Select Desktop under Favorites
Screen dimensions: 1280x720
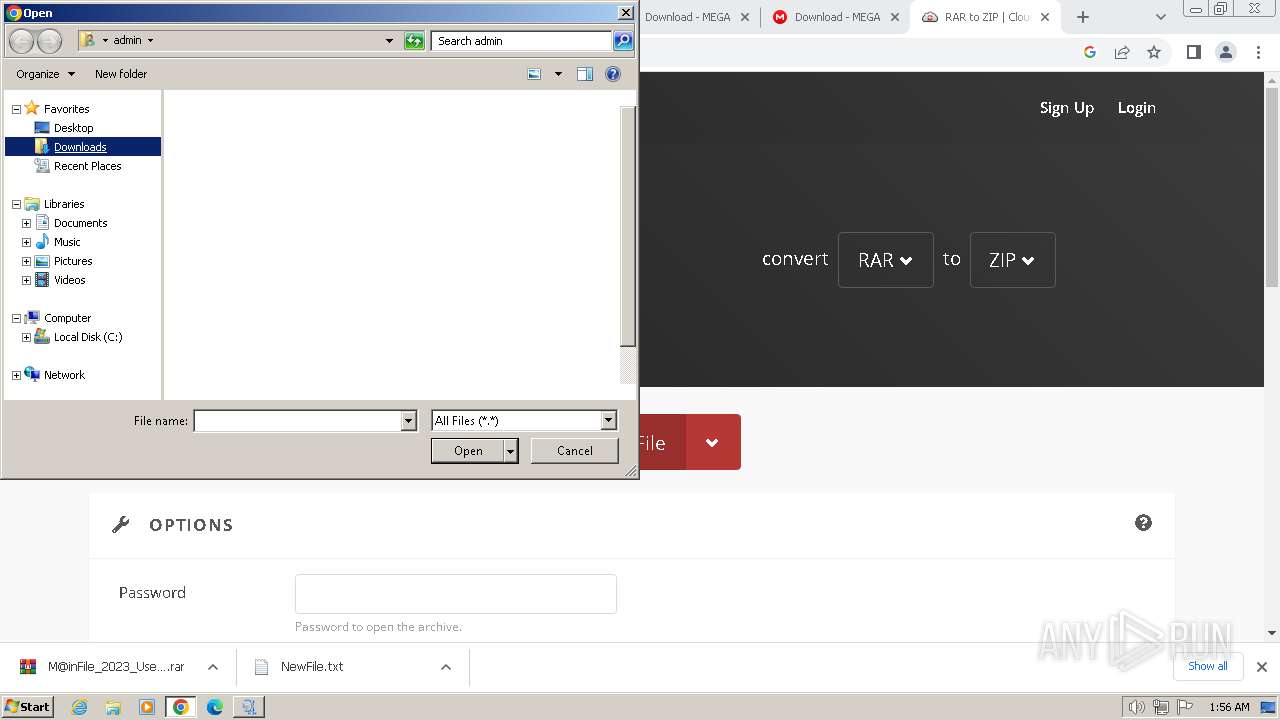click(x=73, y=128)
